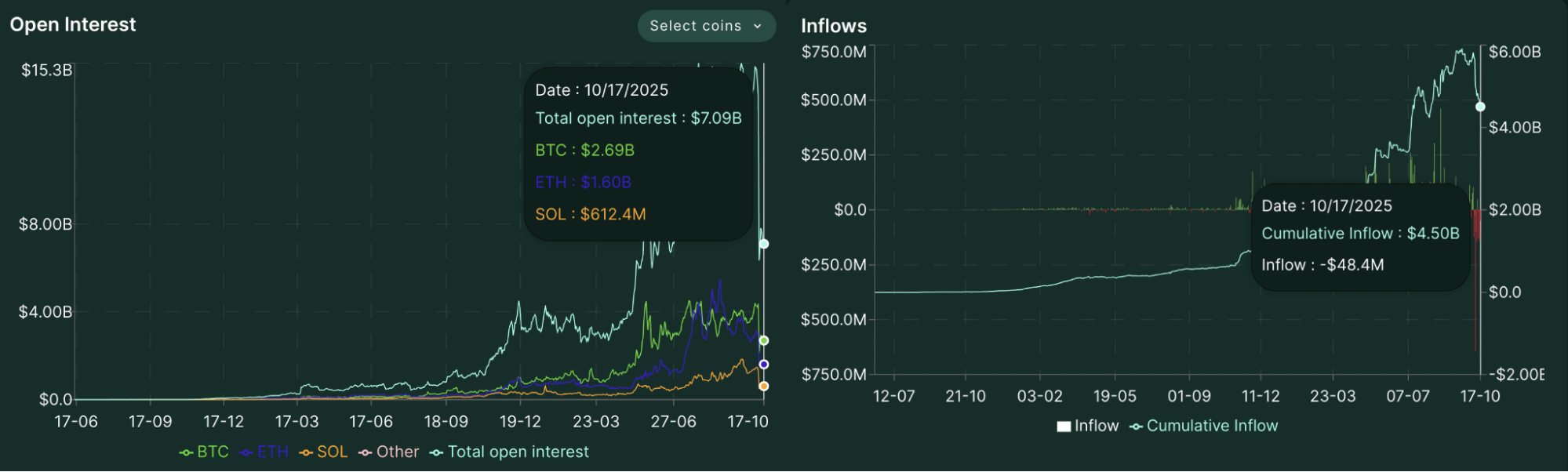The height and width of the screenshot is (472, 1568).
Task: Click the Total open interest legend marker icon
Action: point(435,452)
